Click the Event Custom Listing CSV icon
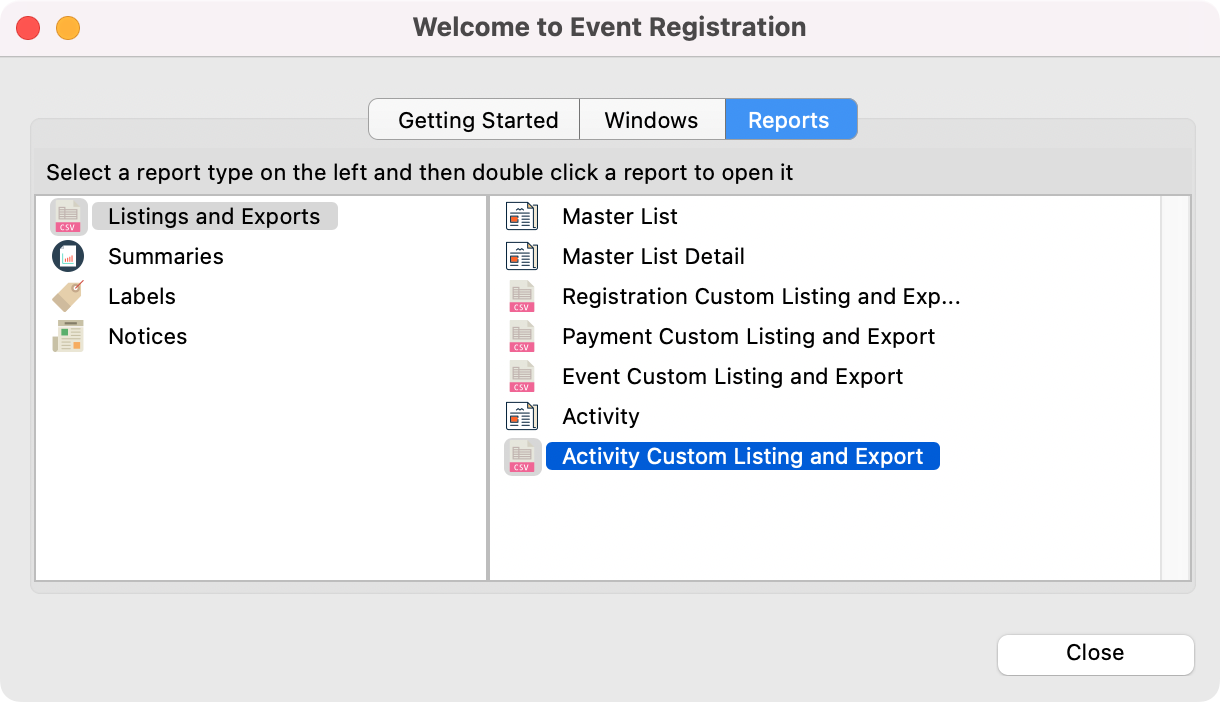 (x=522, y=377)
